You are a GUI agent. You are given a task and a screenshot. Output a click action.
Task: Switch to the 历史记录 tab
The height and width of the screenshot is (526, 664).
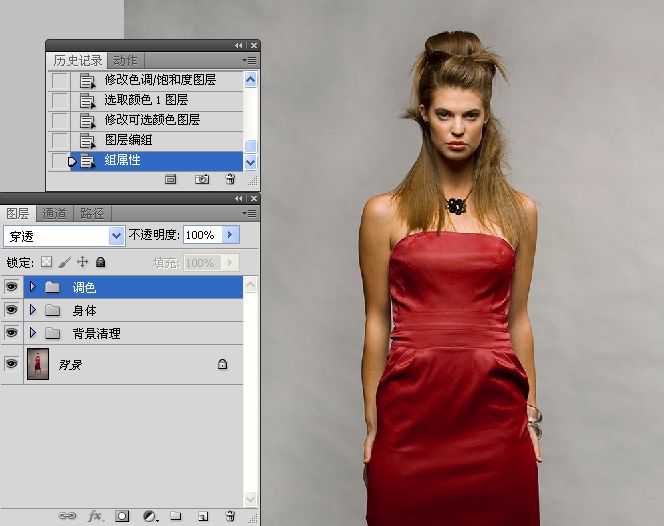tap(77, 61)
